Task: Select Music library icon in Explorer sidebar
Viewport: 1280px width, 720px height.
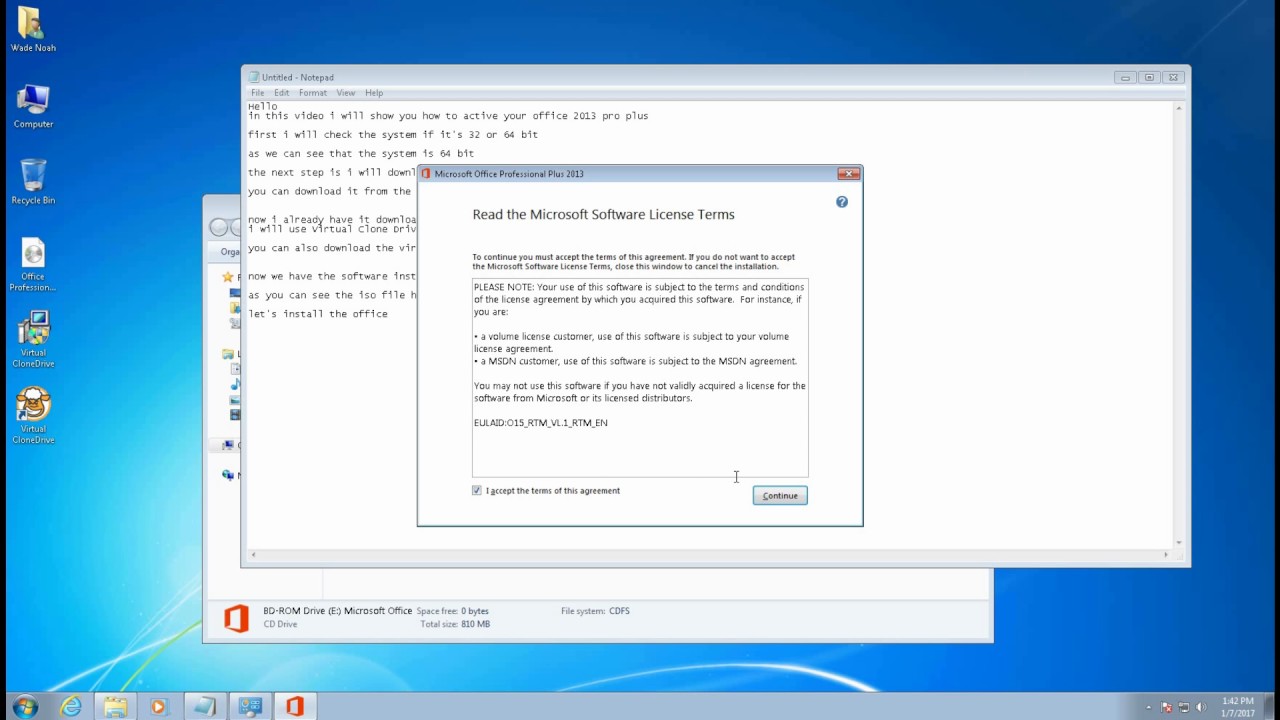Action: click(235, 385)
